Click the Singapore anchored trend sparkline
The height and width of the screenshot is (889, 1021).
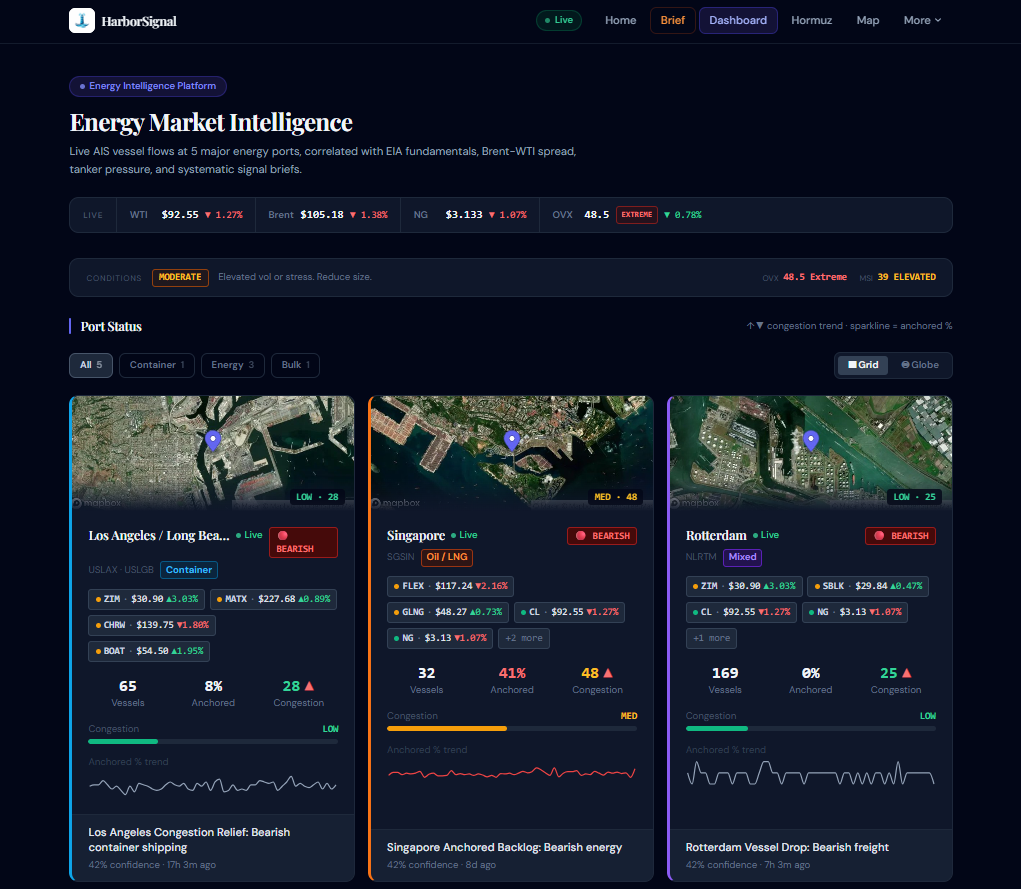point(512,772)
